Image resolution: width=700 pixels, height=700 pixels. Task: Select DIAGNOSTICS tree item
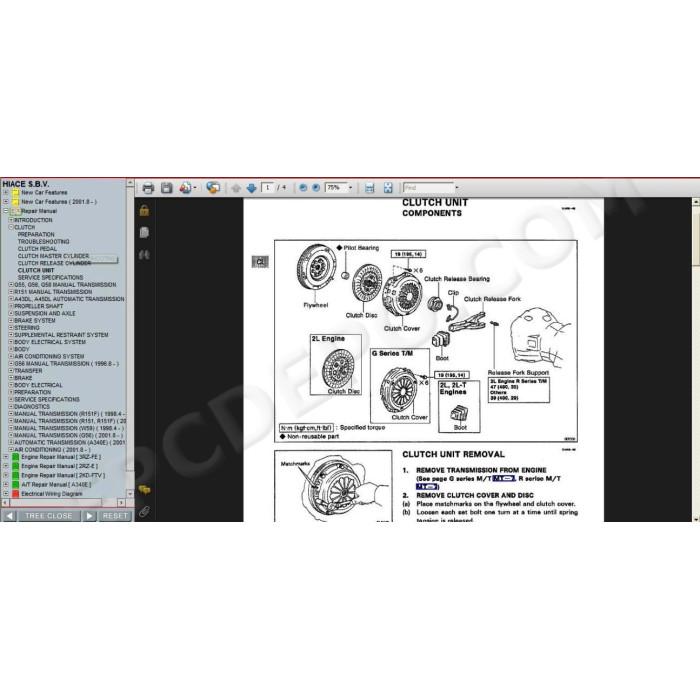coord(32,407)
